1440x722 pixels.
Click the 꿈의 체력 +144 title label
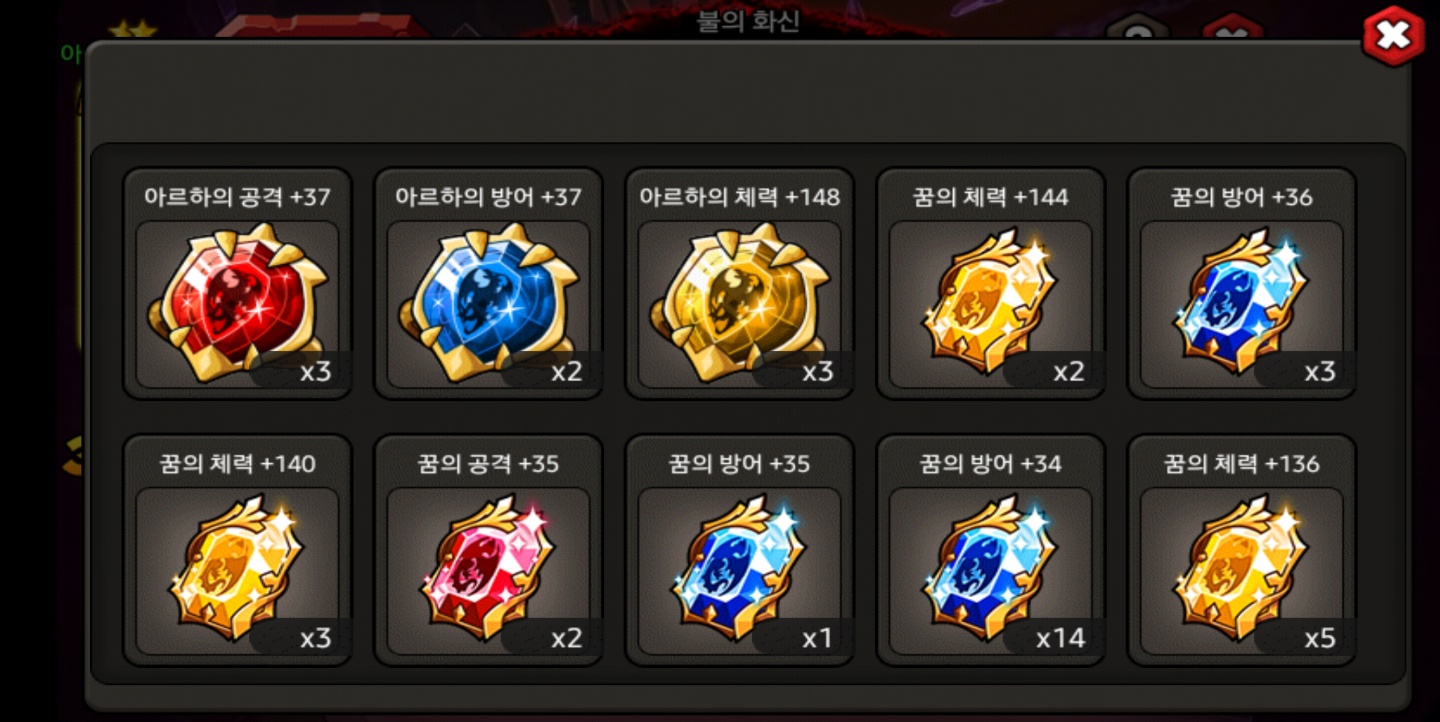click(x=990, y=197)
